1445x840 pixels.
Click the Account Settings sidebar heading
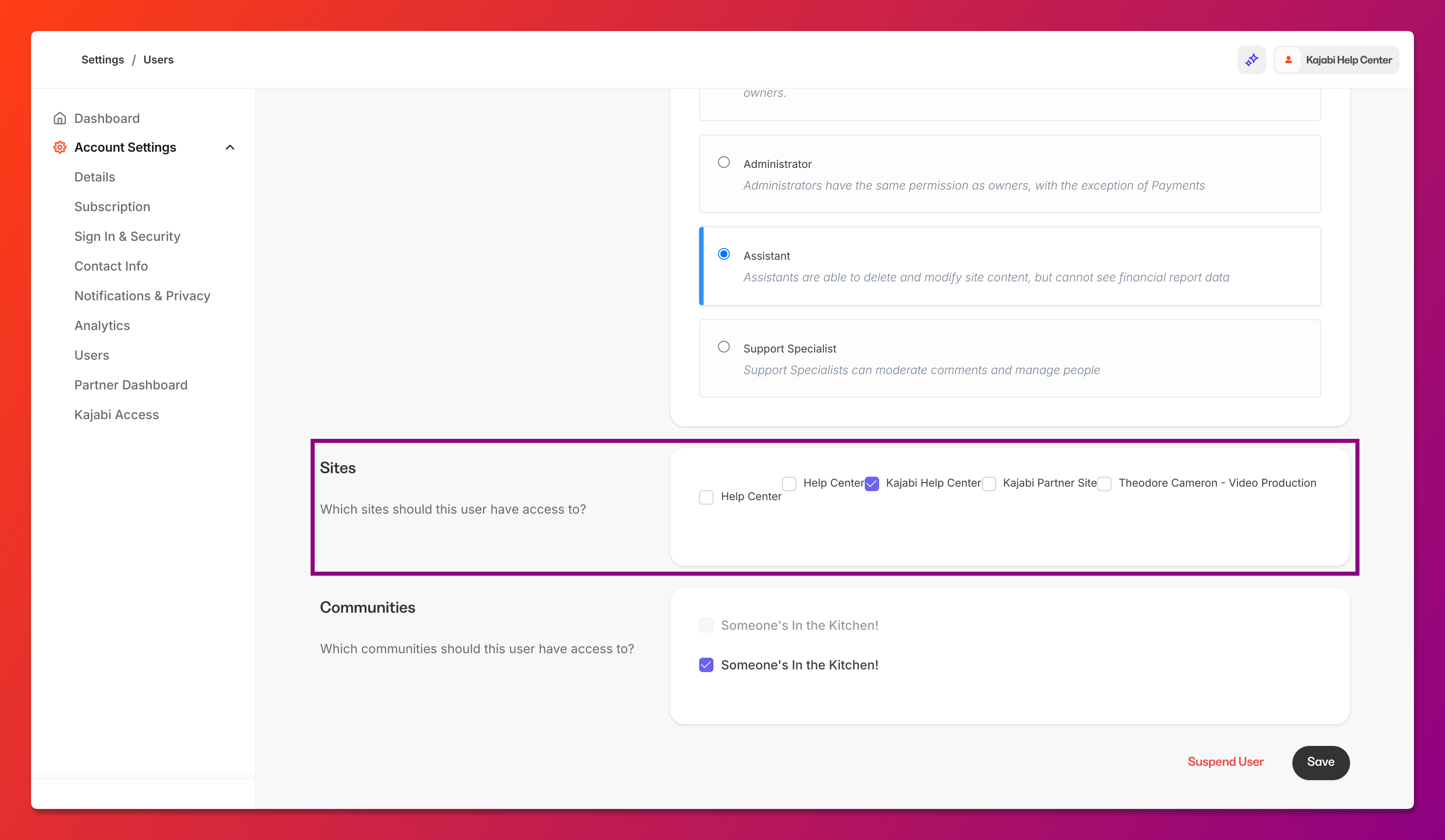(125, 147)
